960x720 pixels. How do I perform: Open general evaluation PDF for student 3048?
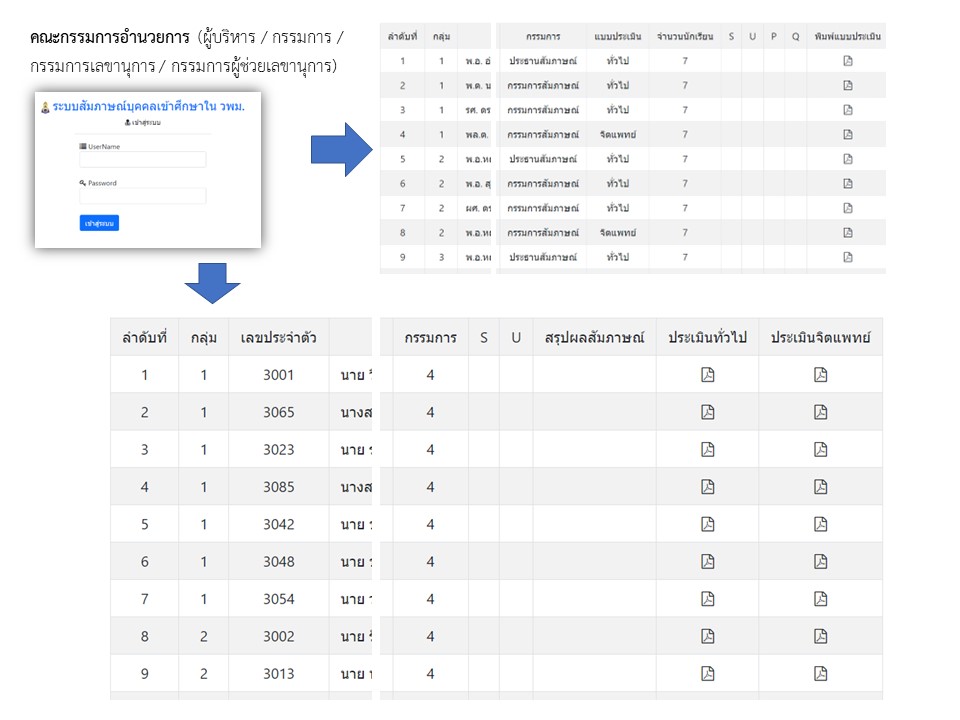point(707,561)
